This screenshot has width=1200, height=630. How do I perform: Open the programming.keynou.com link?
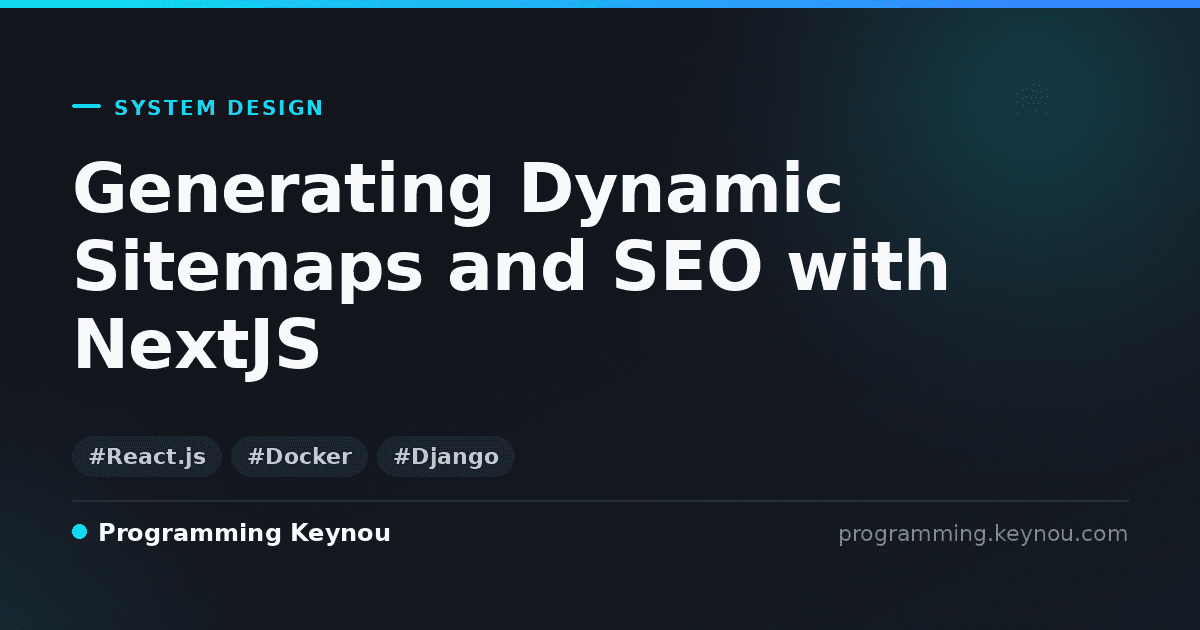pos(983,534)
